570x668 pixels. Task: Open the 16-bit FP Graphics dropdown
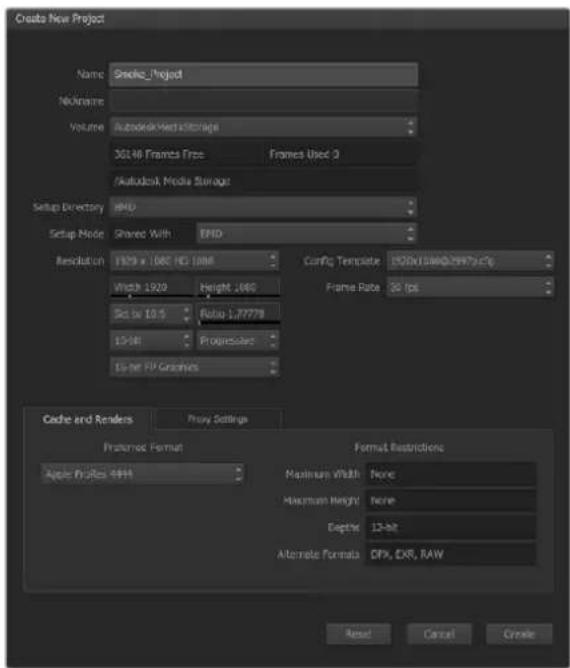[194, 367]
